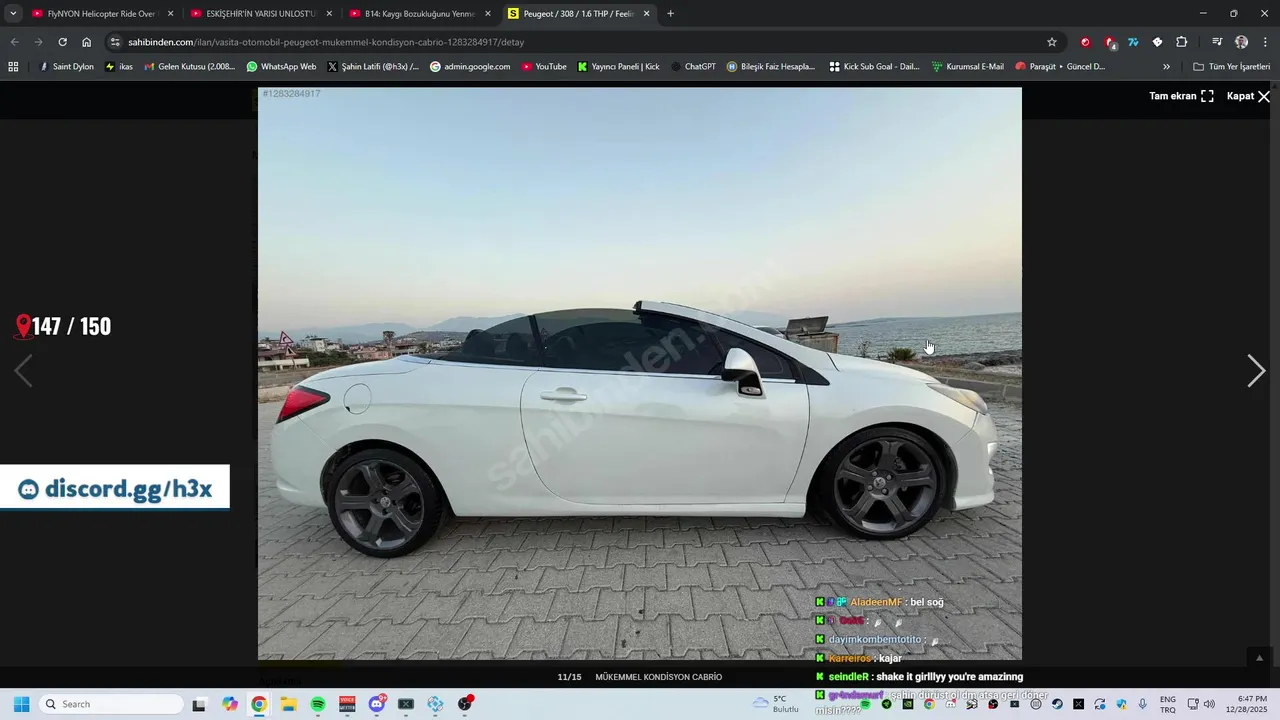
Task: Close the FlyNYON Helicopter tab
Action: 170,14
